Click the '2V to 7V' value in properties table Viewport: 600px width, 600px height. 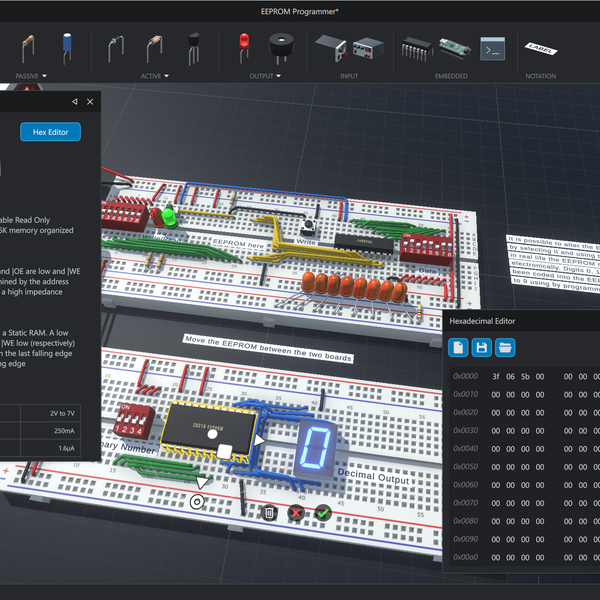(x=62, y=413)
